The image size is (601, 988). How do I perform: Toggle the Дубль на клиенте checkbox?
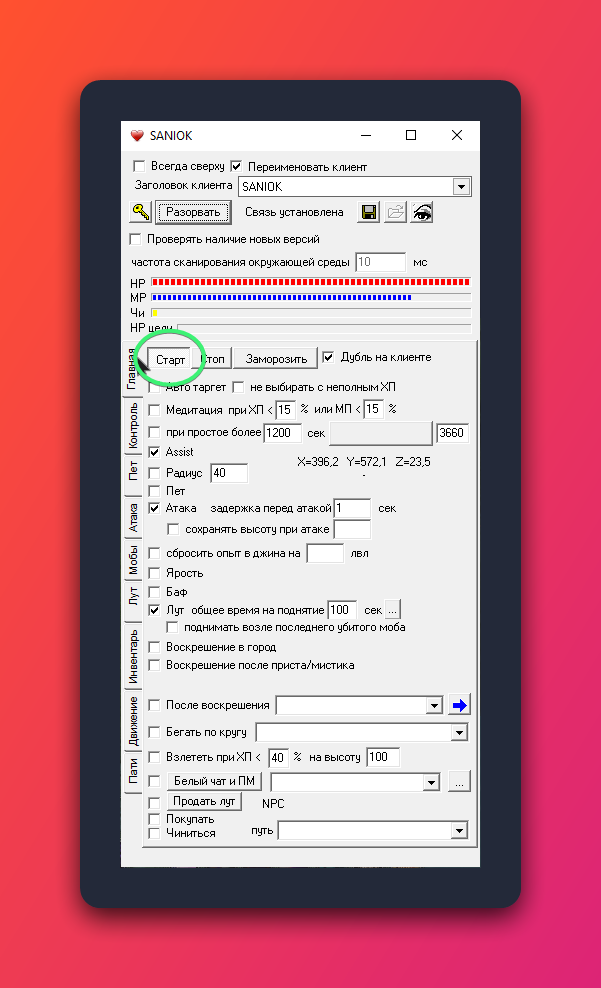point(328,357)
